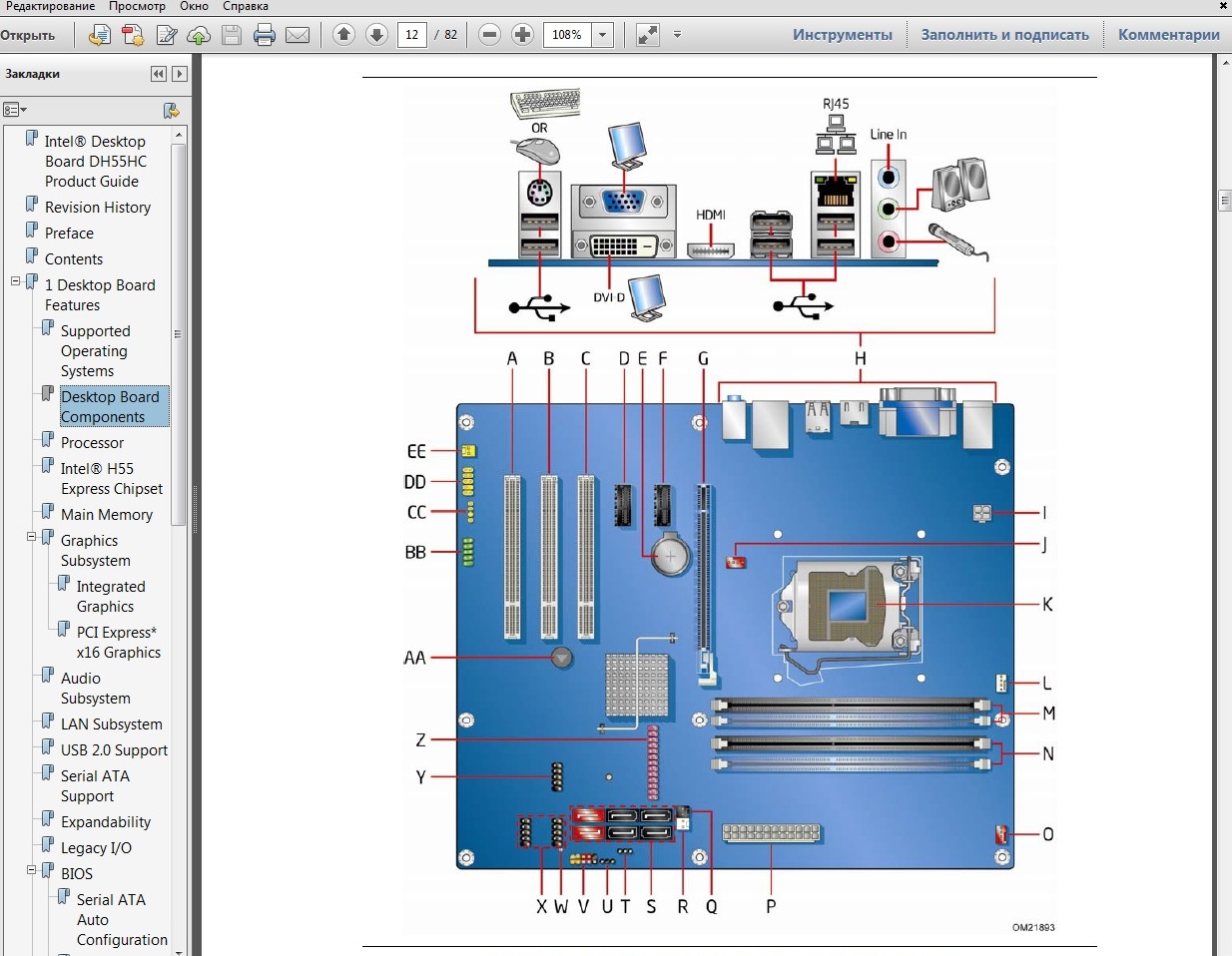This screenshot has width=1232, height=956.
Task: Open the Просмотр menu
Action: 137,6
